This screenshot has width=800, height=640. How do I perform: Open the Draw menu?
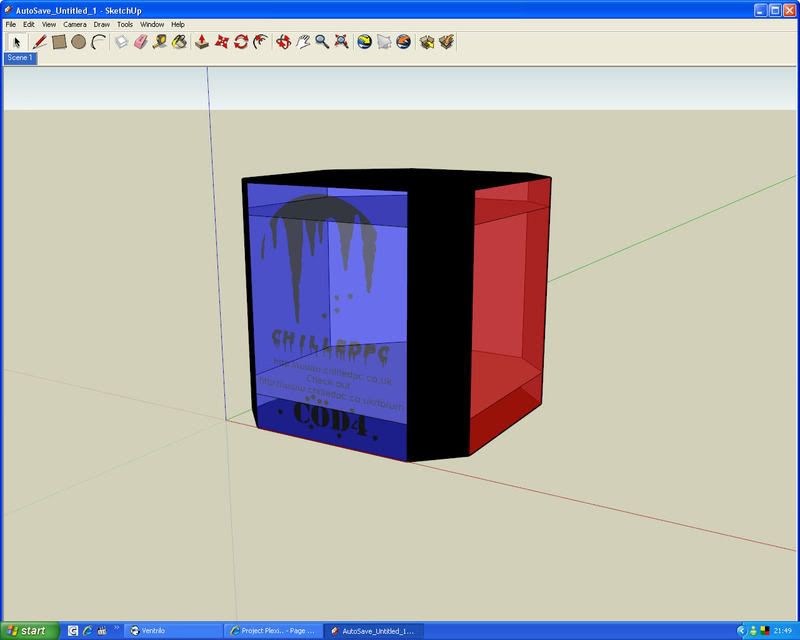[x=101, y=24]
